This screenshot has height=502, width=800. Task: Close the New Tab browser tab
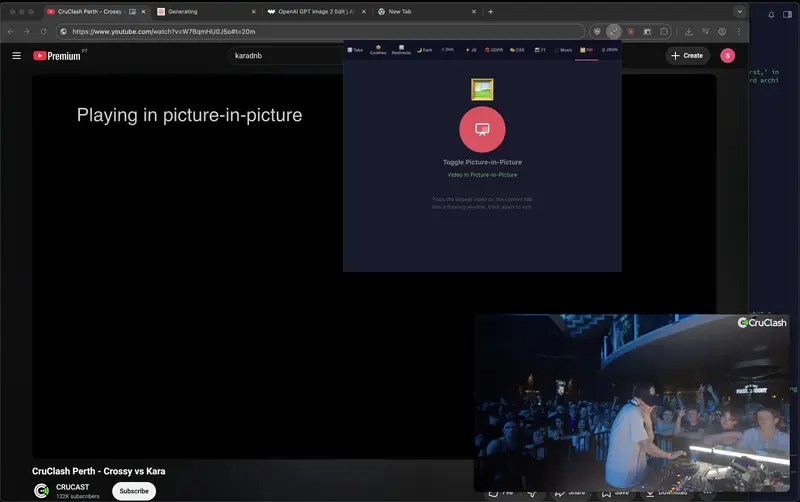click(474, 12)
